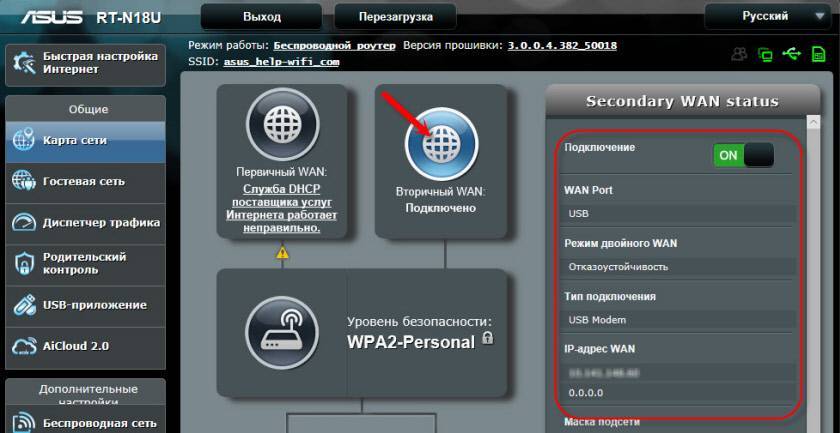Click the padlock icon beside WPA2-Personal
840x433 pixels.
[x=487, y=340]
